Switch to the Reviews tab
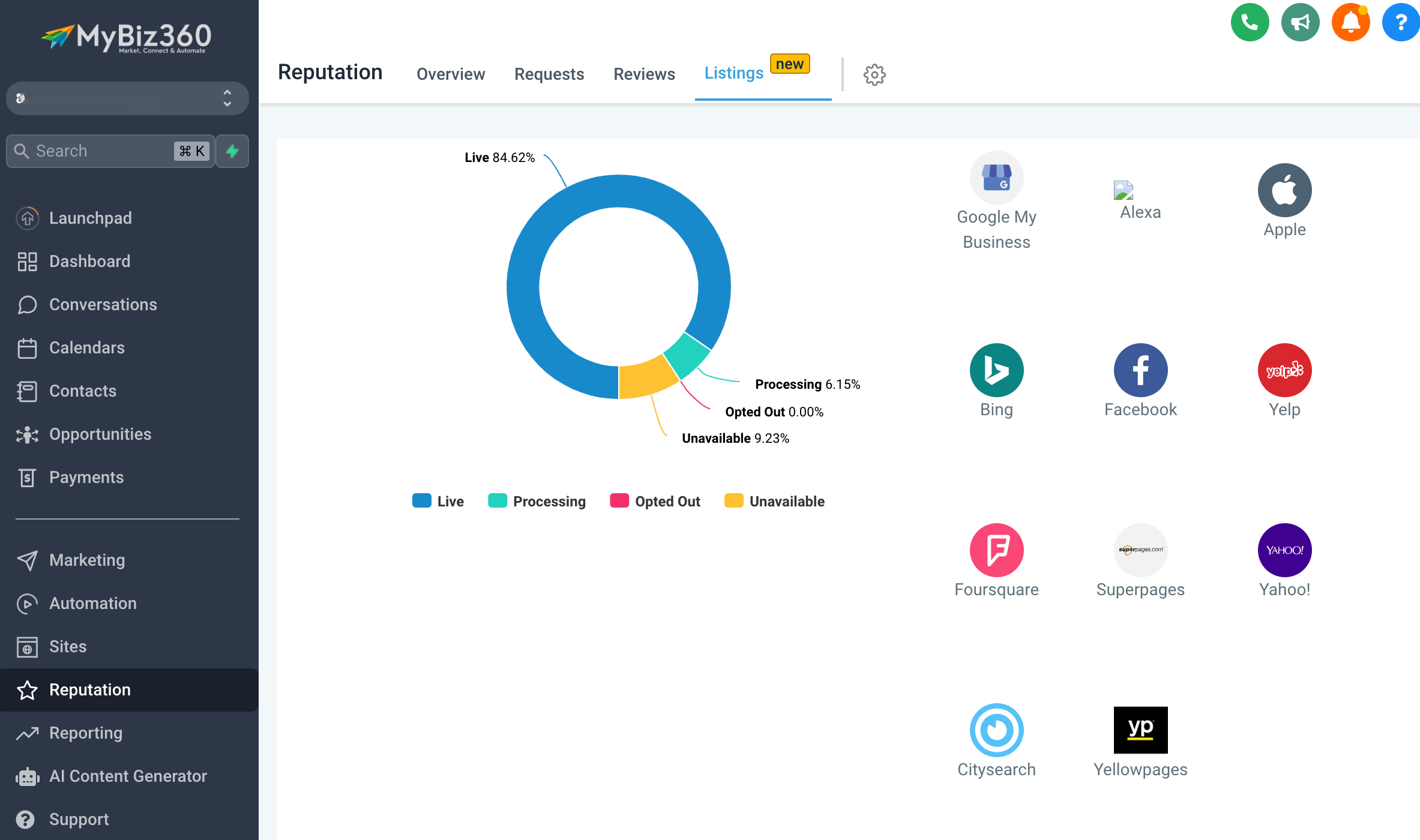 click(x=644, y=74)
